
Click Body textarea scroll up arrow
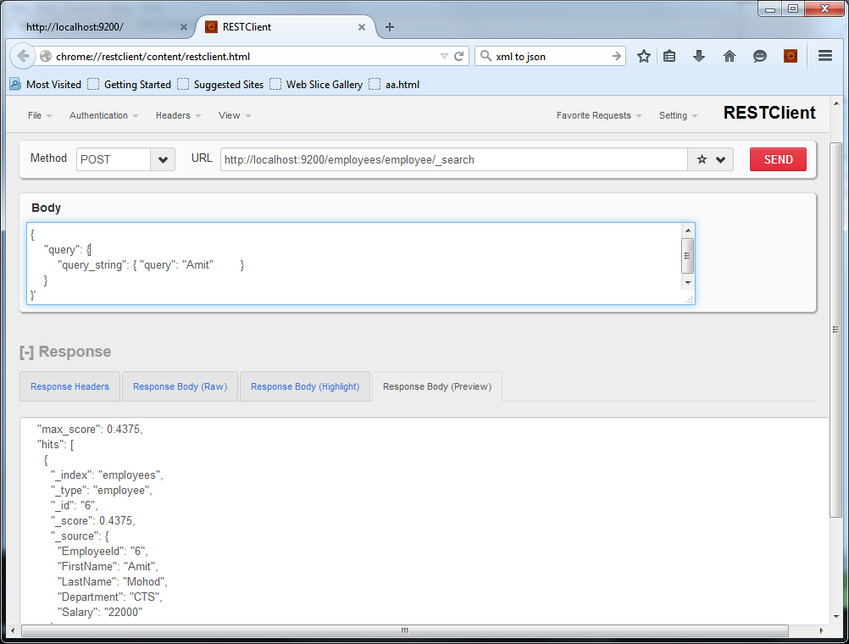point(688,230)
